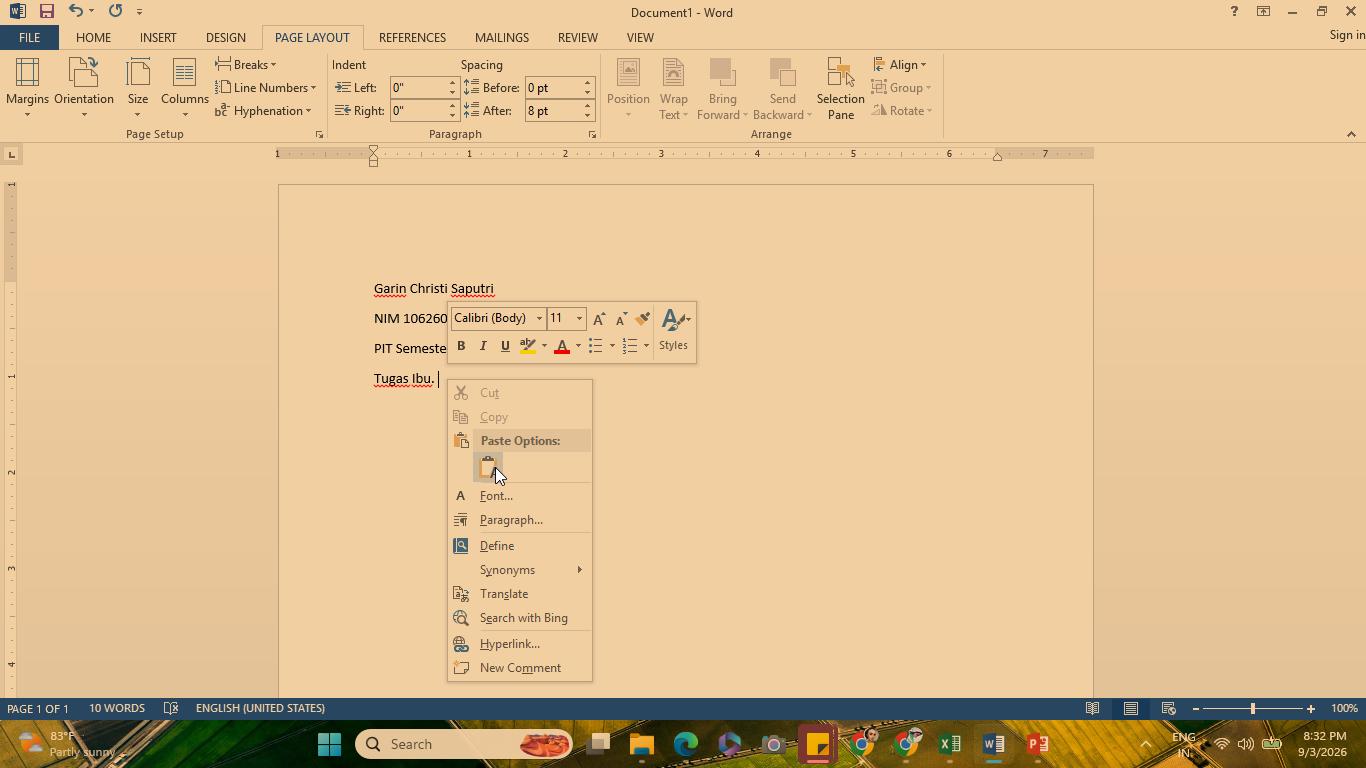Image resolution: width=1366 pixels, height=768 pixels.
Task: Switch to the REFERENCES ribbon tab
Action: [412, 37]
